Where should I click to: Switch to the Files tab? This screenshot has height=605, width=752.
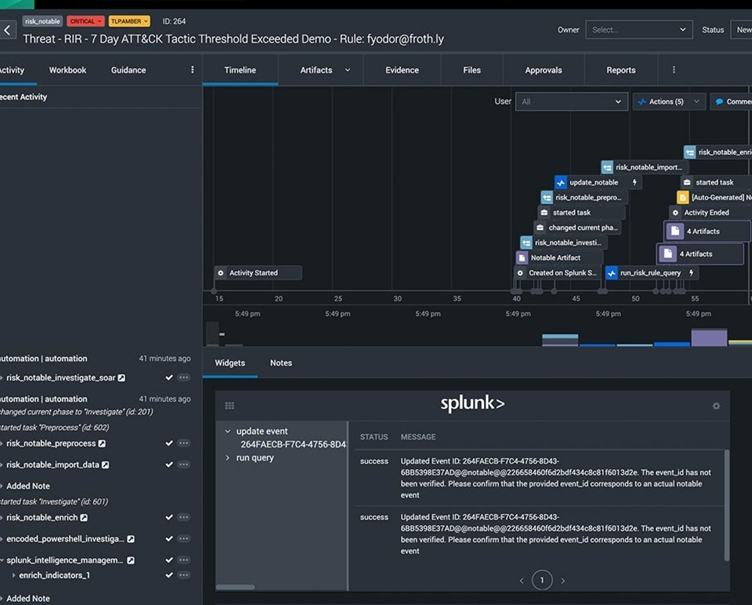coord(472,70)
